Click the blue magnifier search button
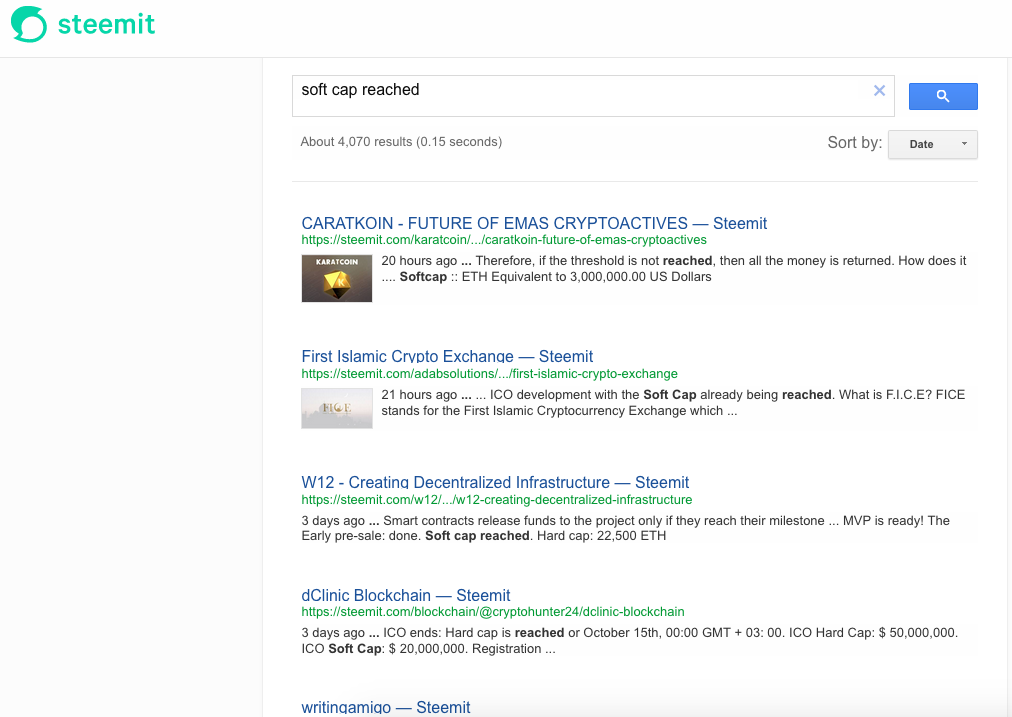 (x=943, y=96)
